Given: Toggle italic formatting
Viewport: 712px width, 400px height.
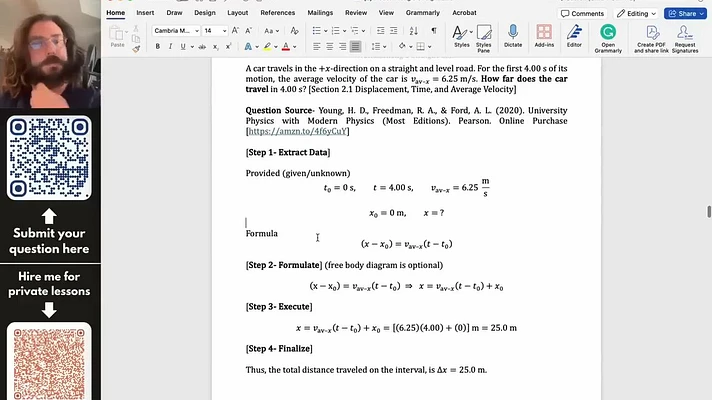Looking at the screenshot, I should click(170, 47).
